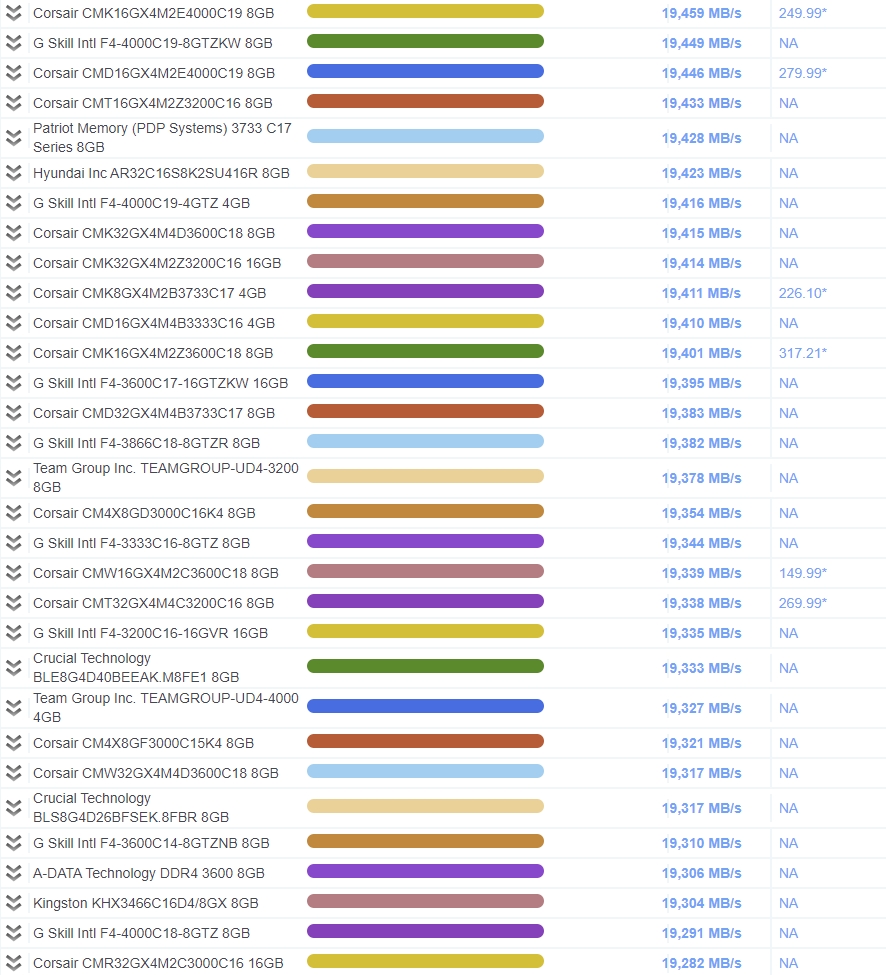886x975 pixels.
Task: Expand the G Skill F4-4000C19-4GTZ row chevron
Action: (x=14, y=203)
